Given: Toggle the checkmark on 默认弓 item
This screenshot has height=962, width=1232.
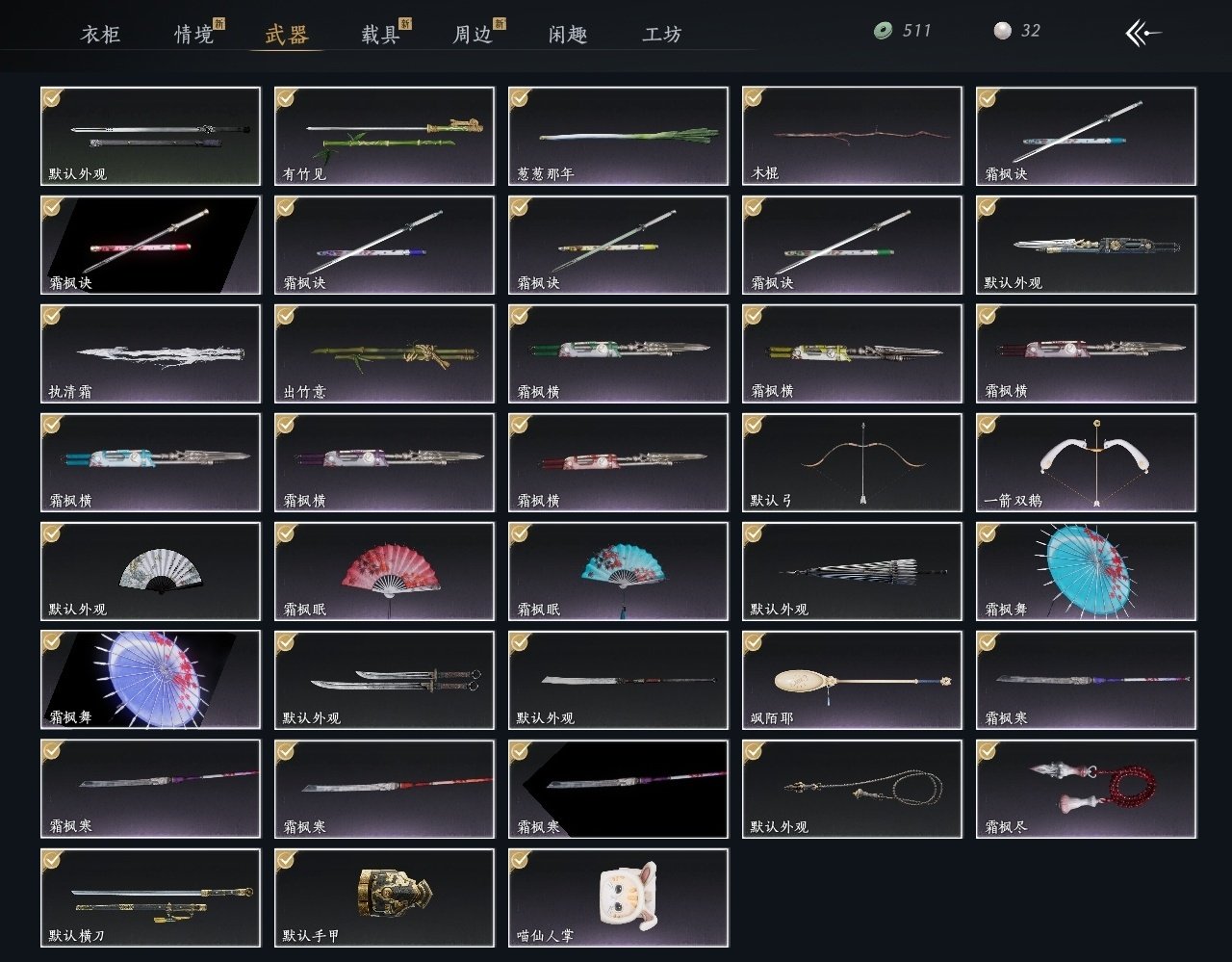Looking at the screenshot, I should point(754,425).
